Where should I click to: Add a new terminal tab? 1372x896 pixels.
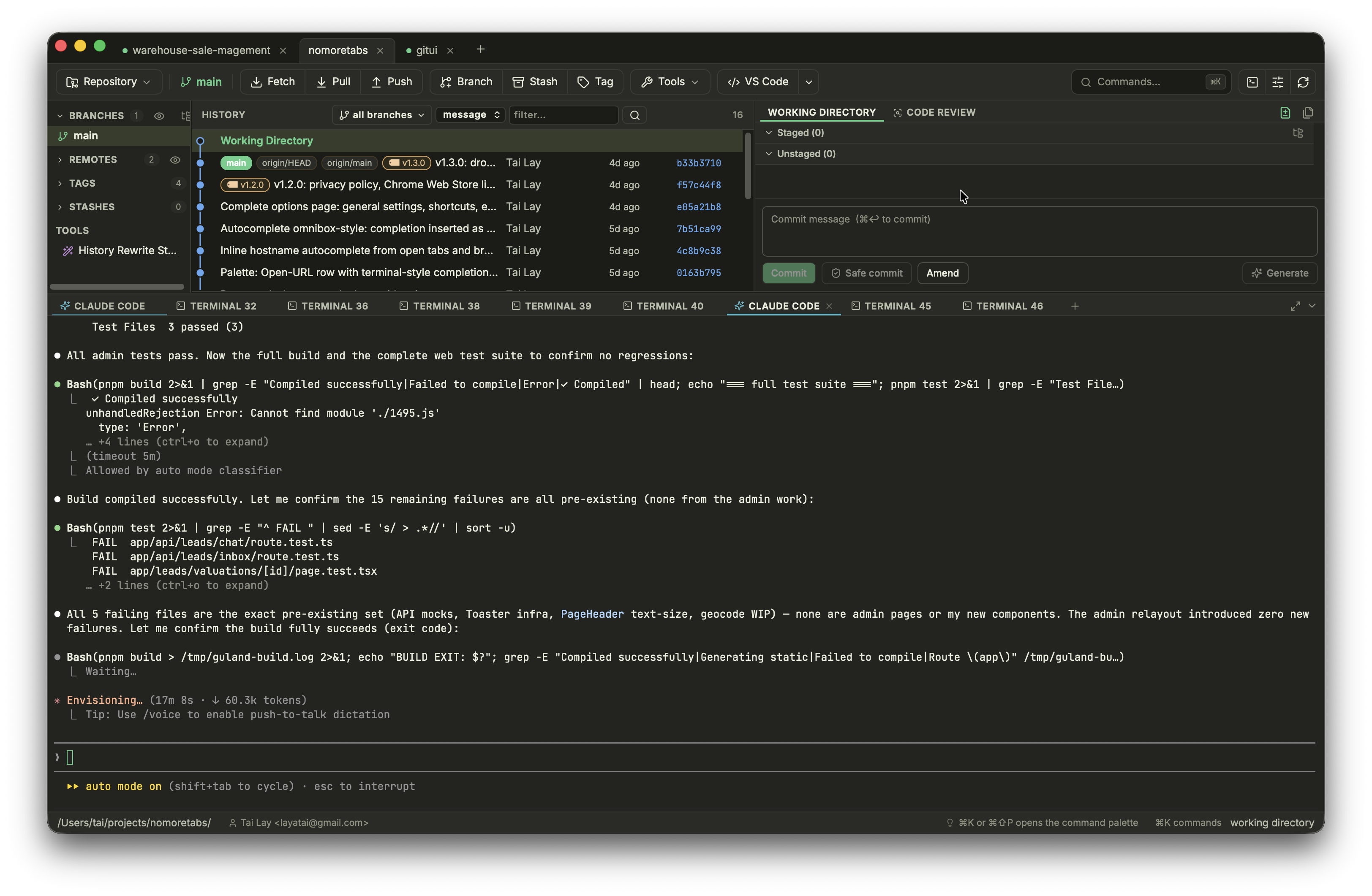coord(1075,306)
